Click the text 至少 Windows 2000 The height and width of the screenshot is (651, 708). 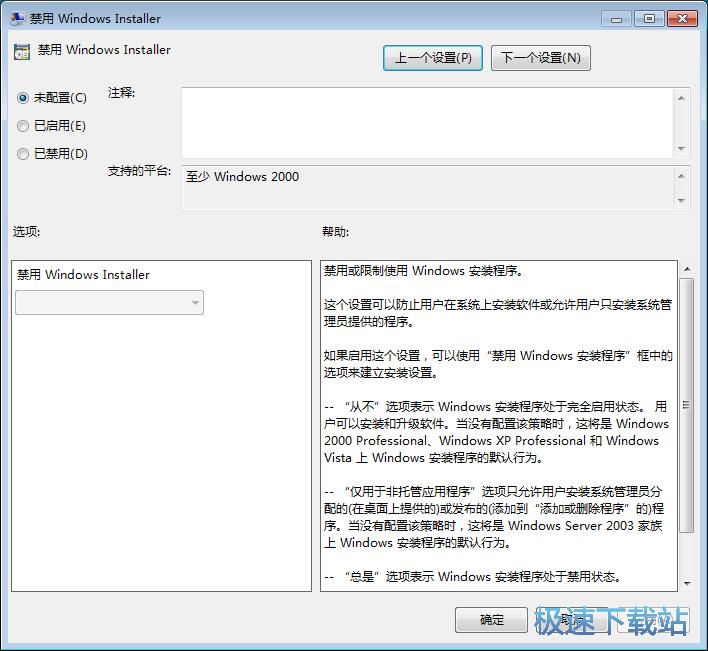[x=242, y=177]
